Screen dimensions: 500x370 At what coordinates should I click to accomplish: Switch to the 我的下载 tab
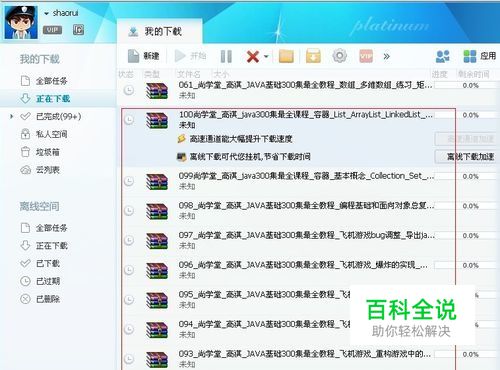pos(159,32)
